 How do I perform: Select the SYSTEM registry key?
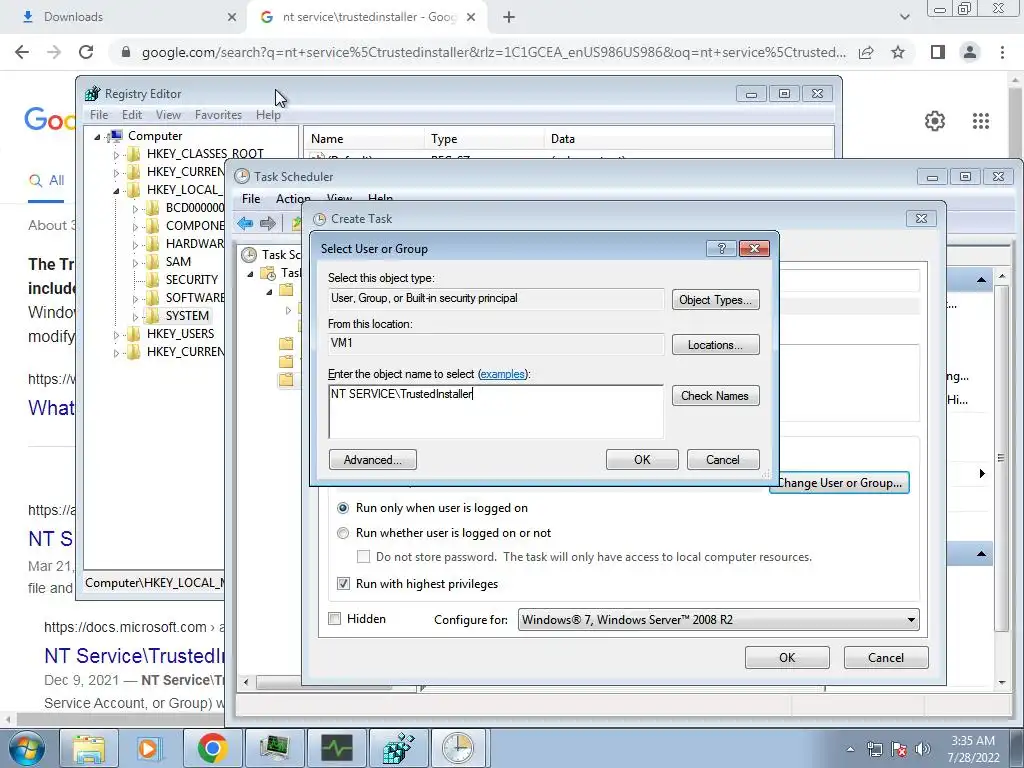(x=187, y=316)
